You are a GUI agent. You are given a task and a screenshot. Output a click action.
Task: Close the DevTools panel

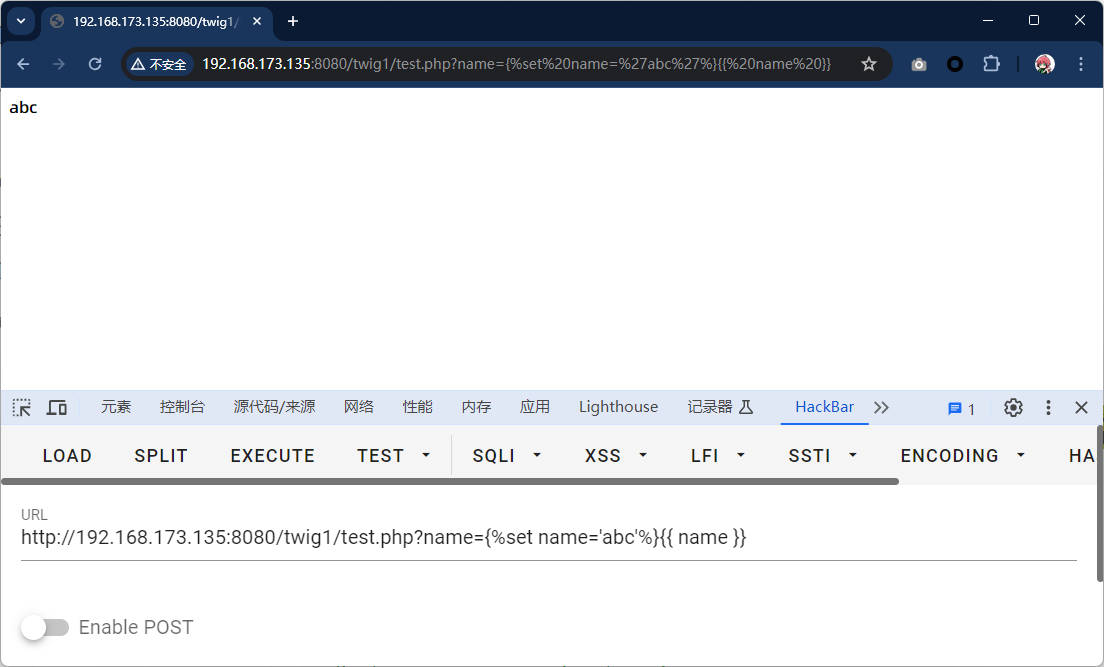(x=1081, y=407)
